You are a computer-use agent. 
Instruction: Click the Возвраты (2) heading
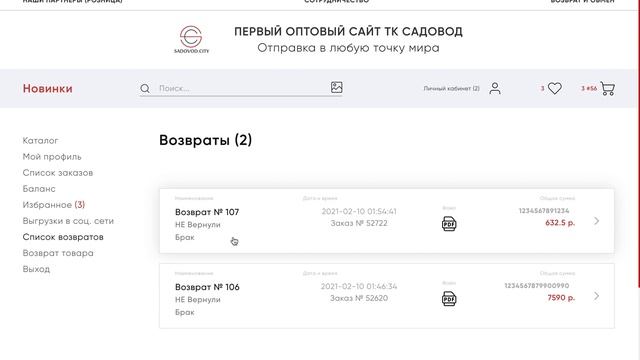[x=205, y=140]
